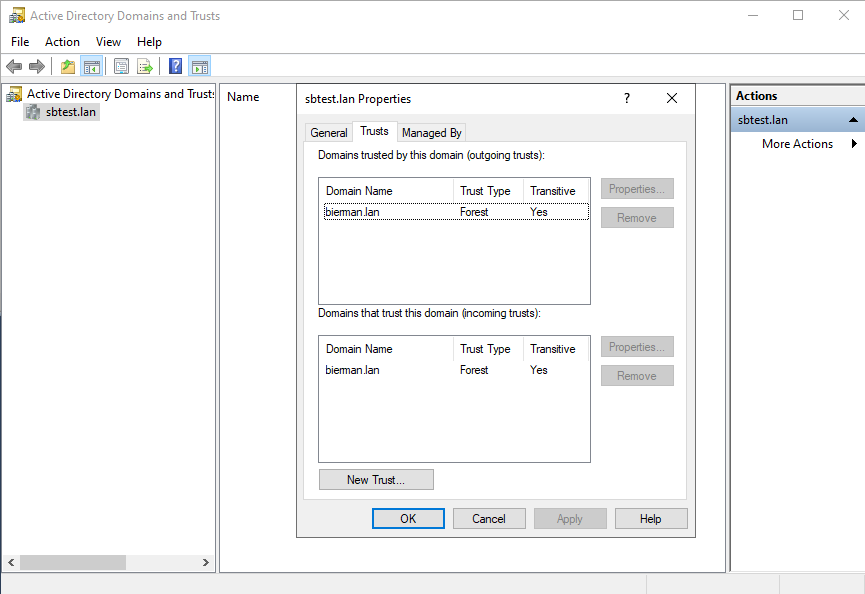Sort outgoing trusts by Domain Name header
The image size is (865, 594).
(386, 191)
